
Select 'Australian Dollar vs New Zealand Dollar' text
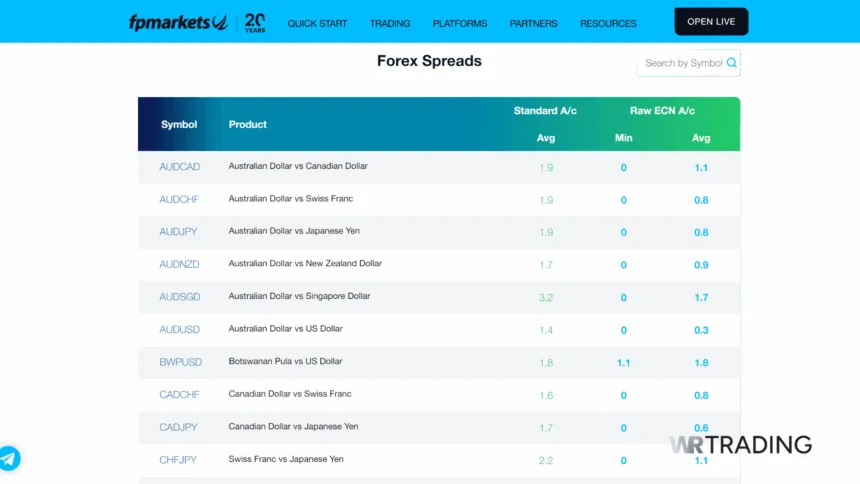tap(305, 263)
